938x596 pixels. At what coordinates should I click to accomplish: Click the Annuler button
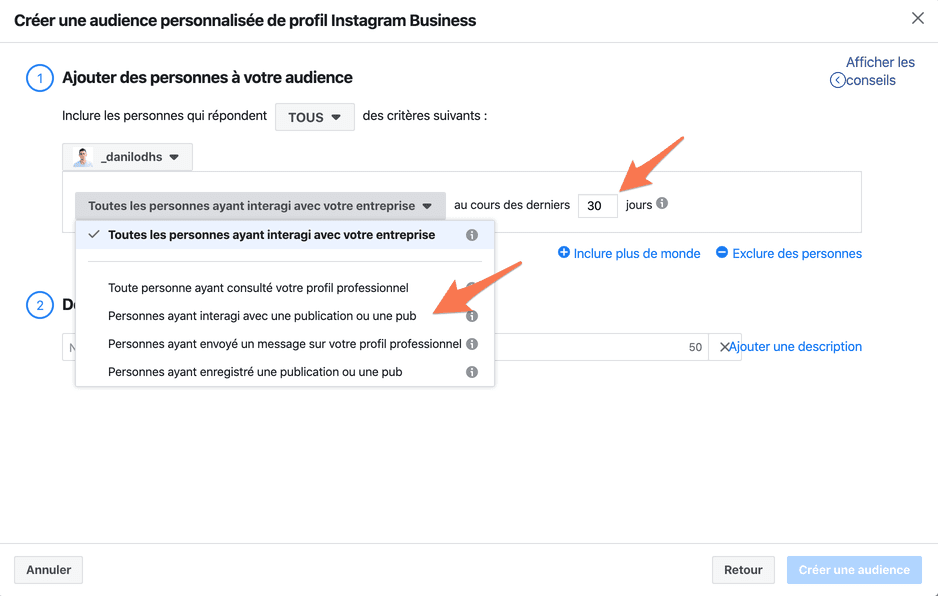(x=48, y=570)
